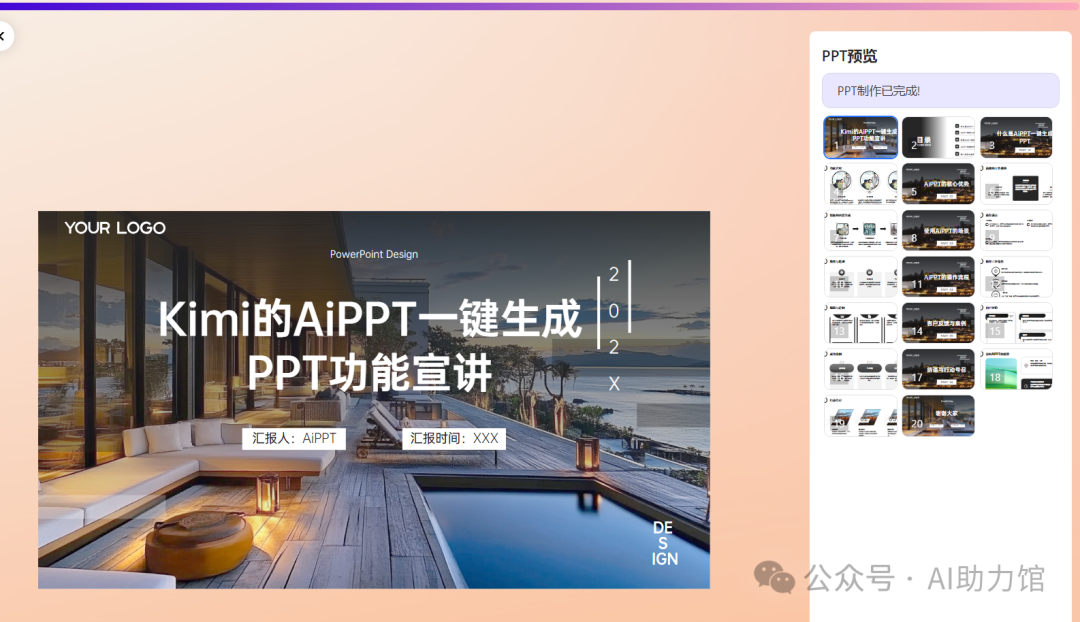Click the PPT制作已完成! status banner

[940, 90]
